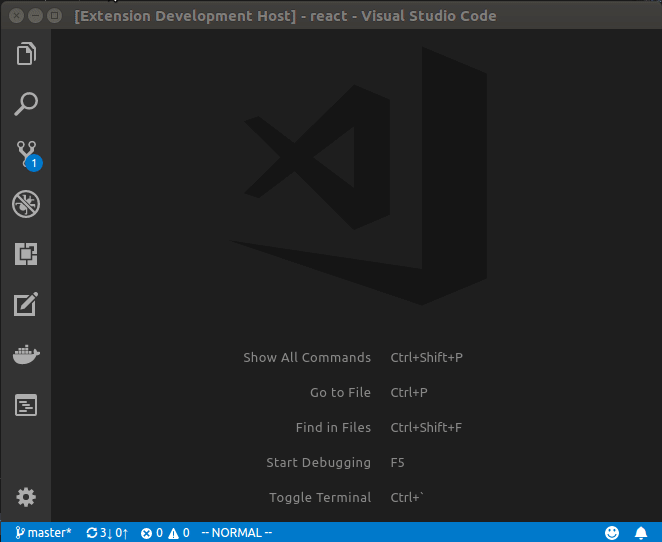Open the Debug view bug icon
Image resolution: width=662 pixels, height=542 pixels.
26,204
